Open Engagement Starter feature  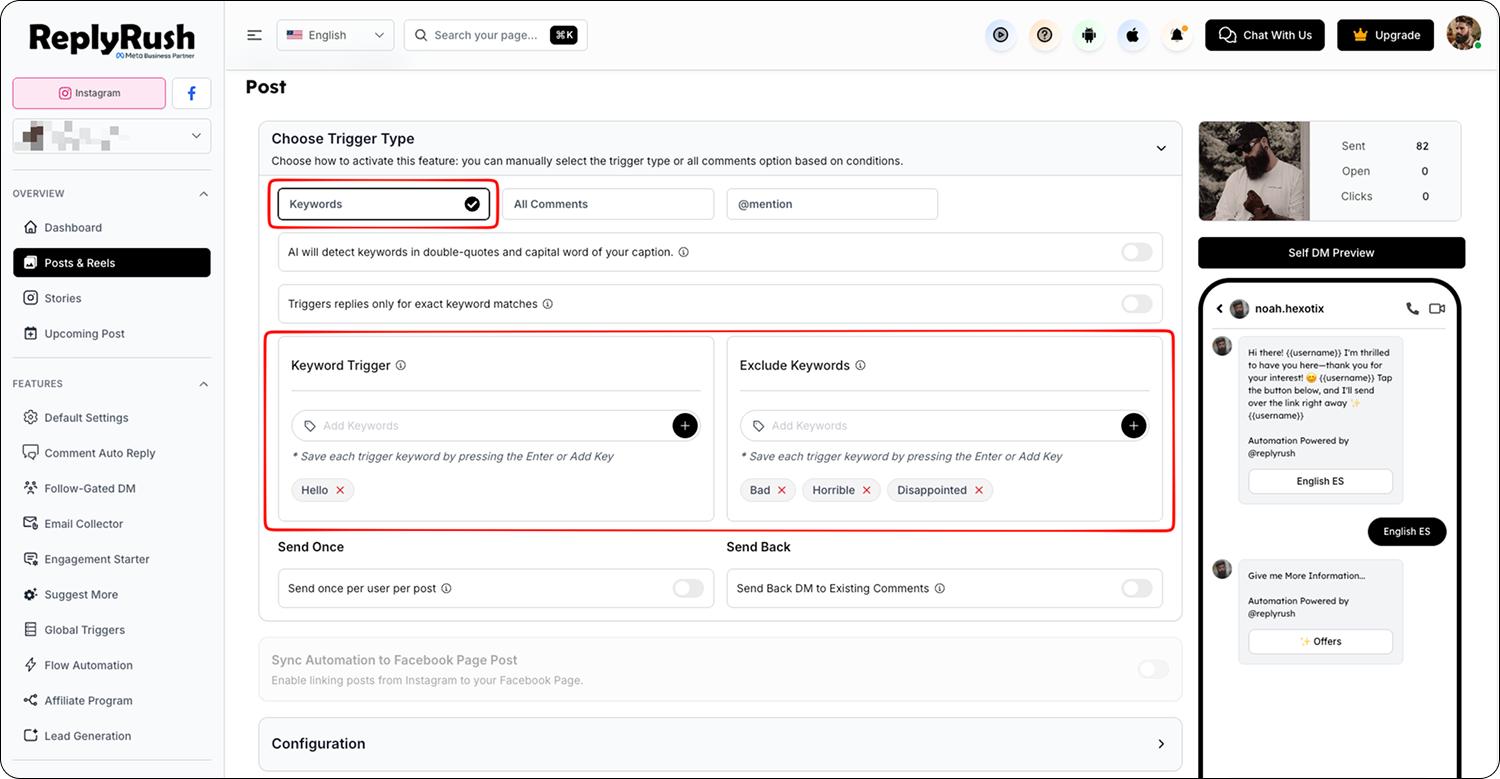112,559
